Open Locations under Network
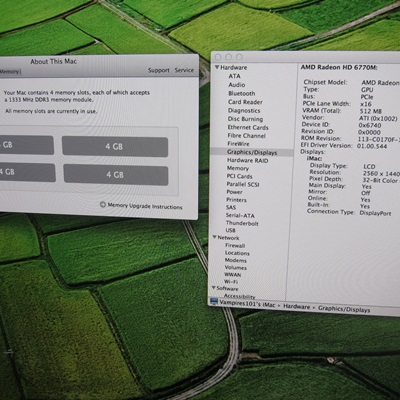400x400 pixels. pyautogui.click(x=237, y=253)
